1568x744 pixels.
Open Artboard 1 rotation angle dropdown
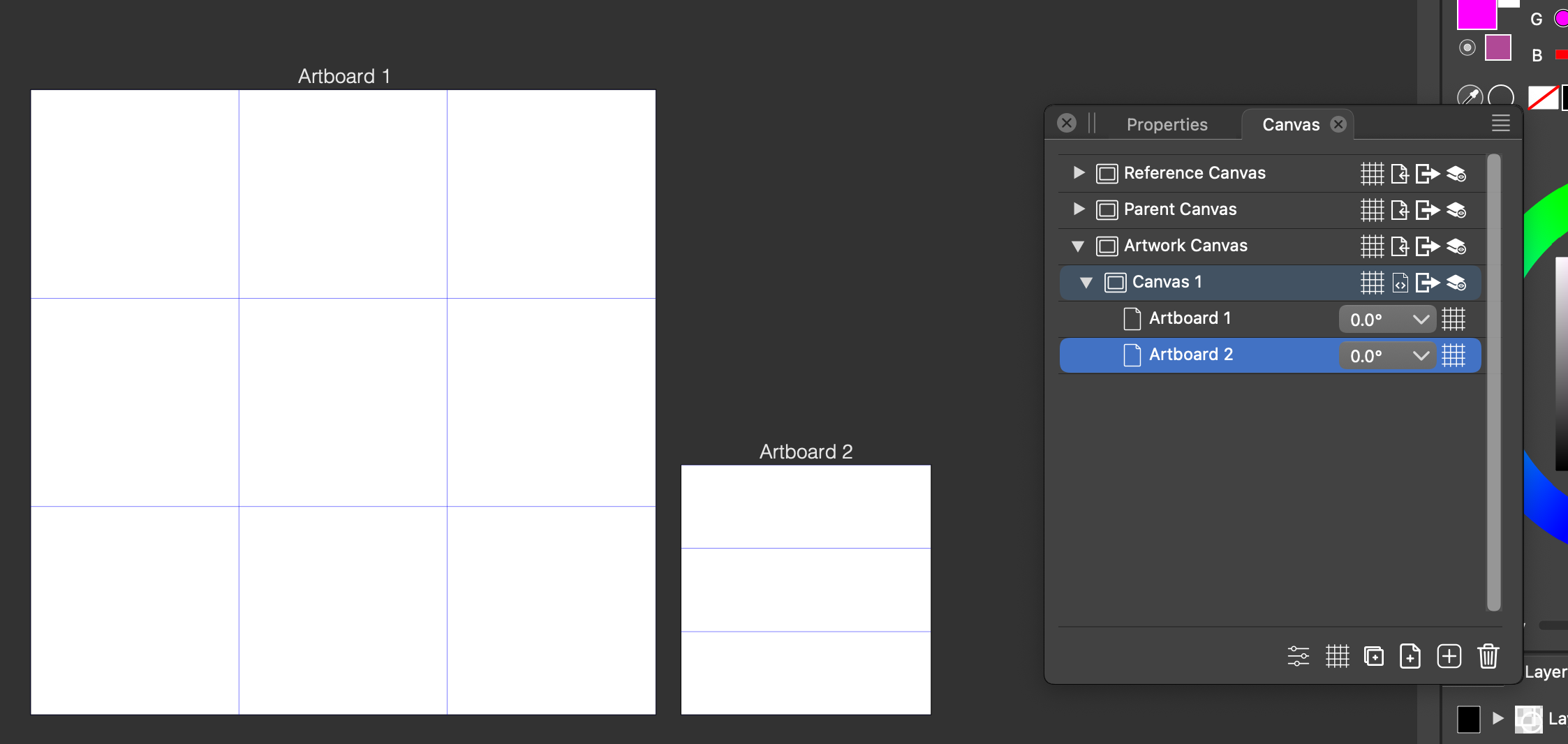pos(1420,319)
